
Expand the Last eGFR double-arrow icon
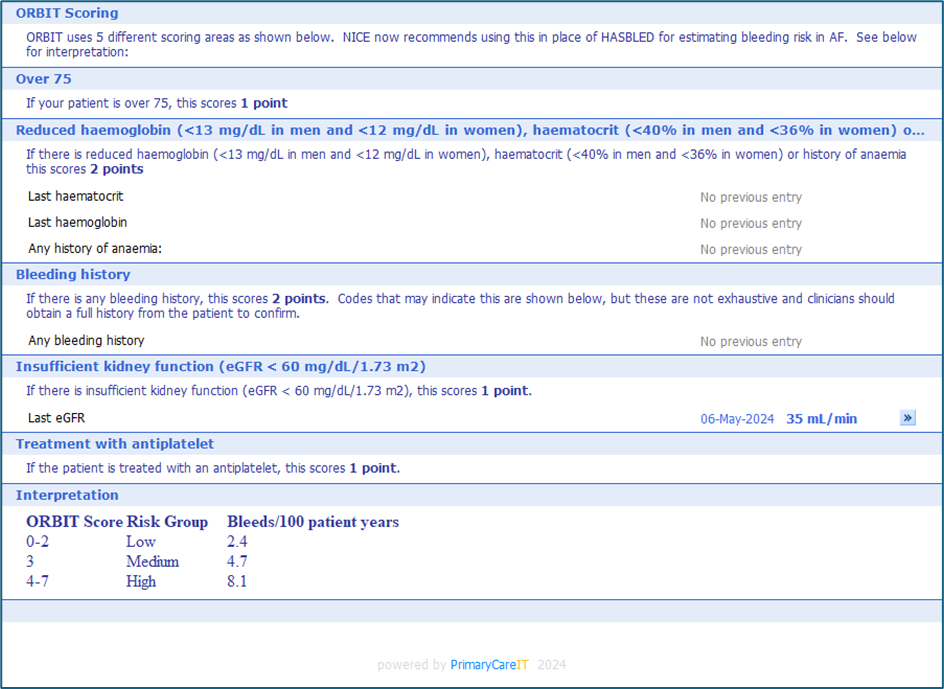point(907,418)
